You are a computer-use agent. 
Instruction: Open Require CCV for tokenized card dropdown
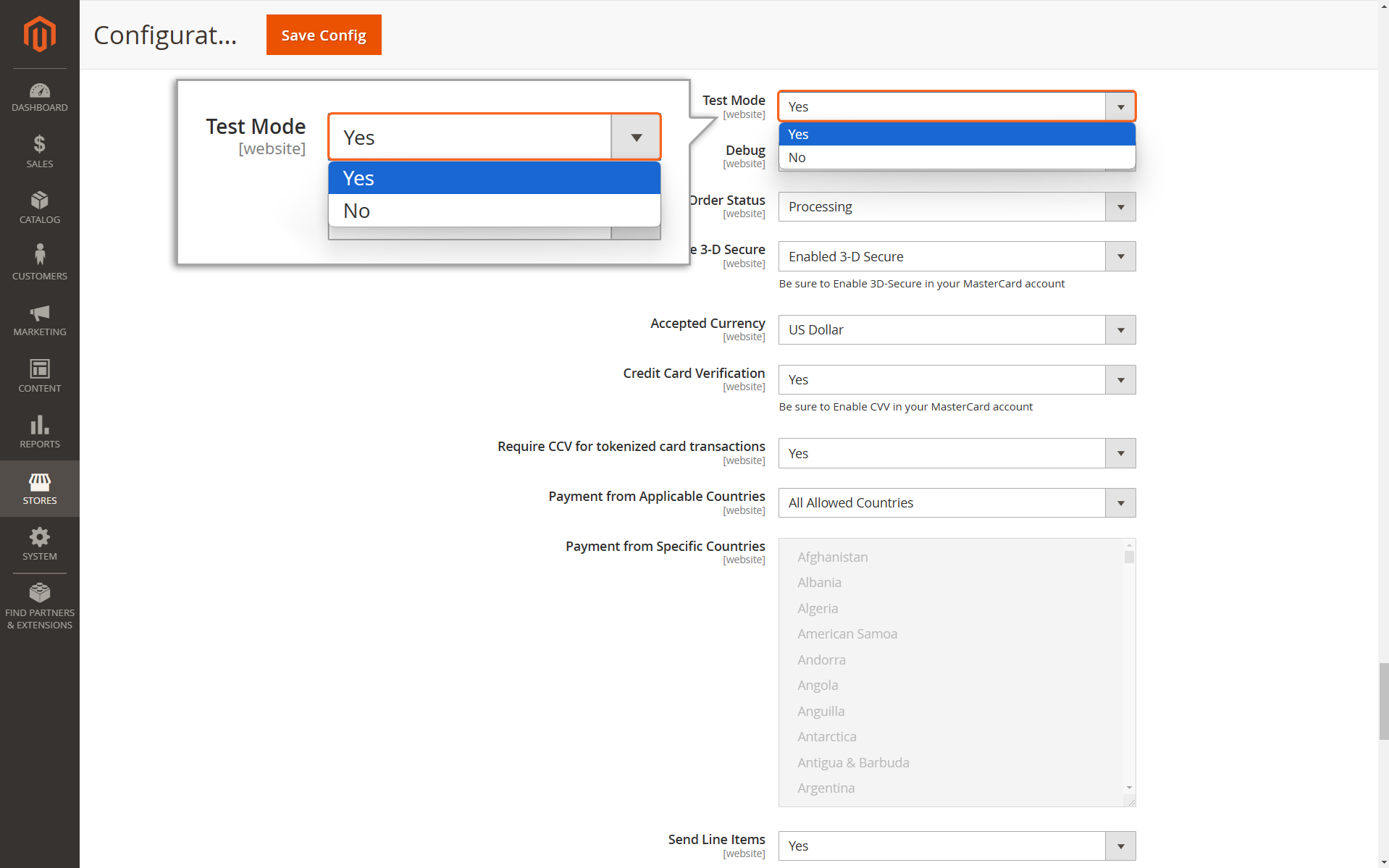957,453
